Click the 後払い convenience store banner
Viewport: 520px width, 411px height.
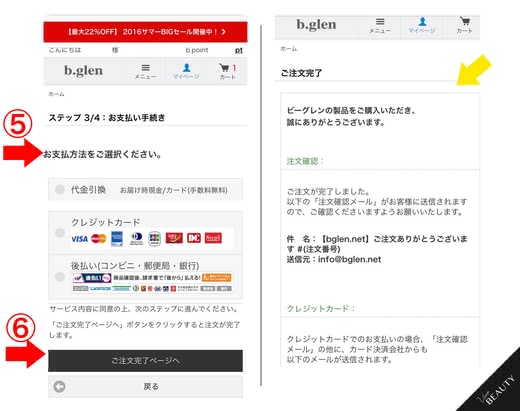pyautogui.click(x=152, y=283)
